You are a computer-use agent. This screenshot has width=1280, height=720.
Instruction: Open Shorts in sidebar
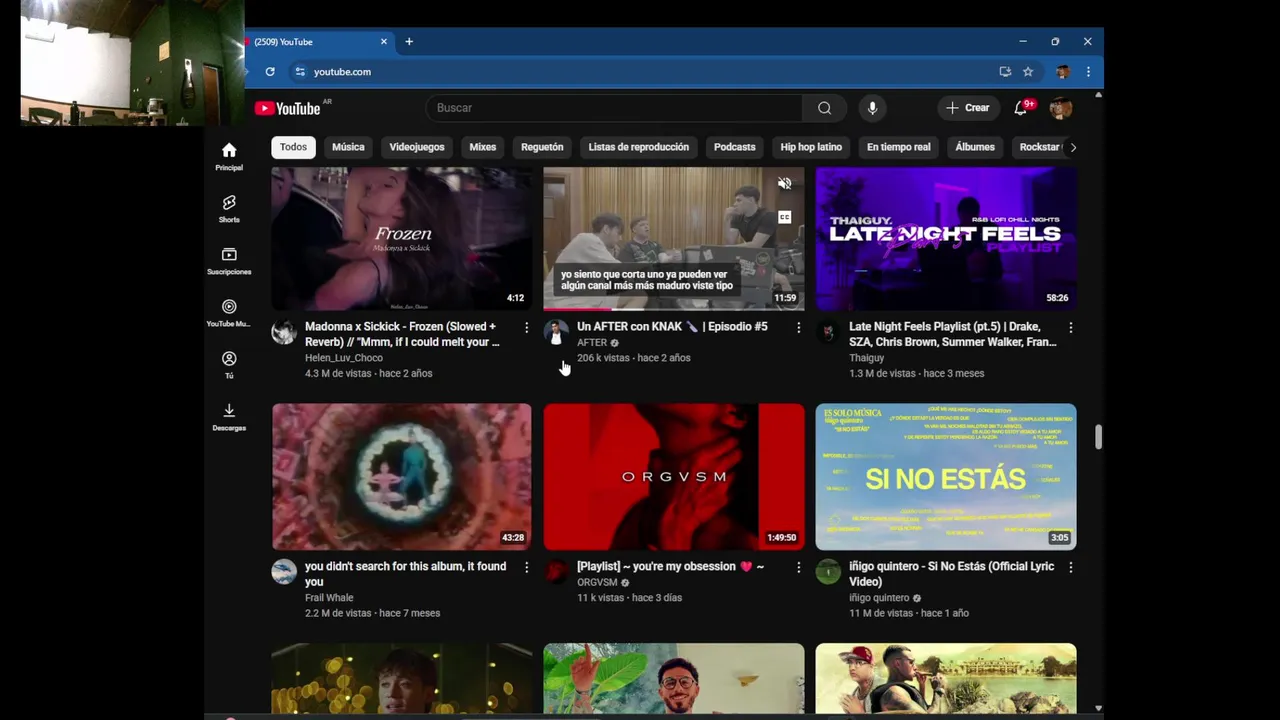[x=229, y=209]
